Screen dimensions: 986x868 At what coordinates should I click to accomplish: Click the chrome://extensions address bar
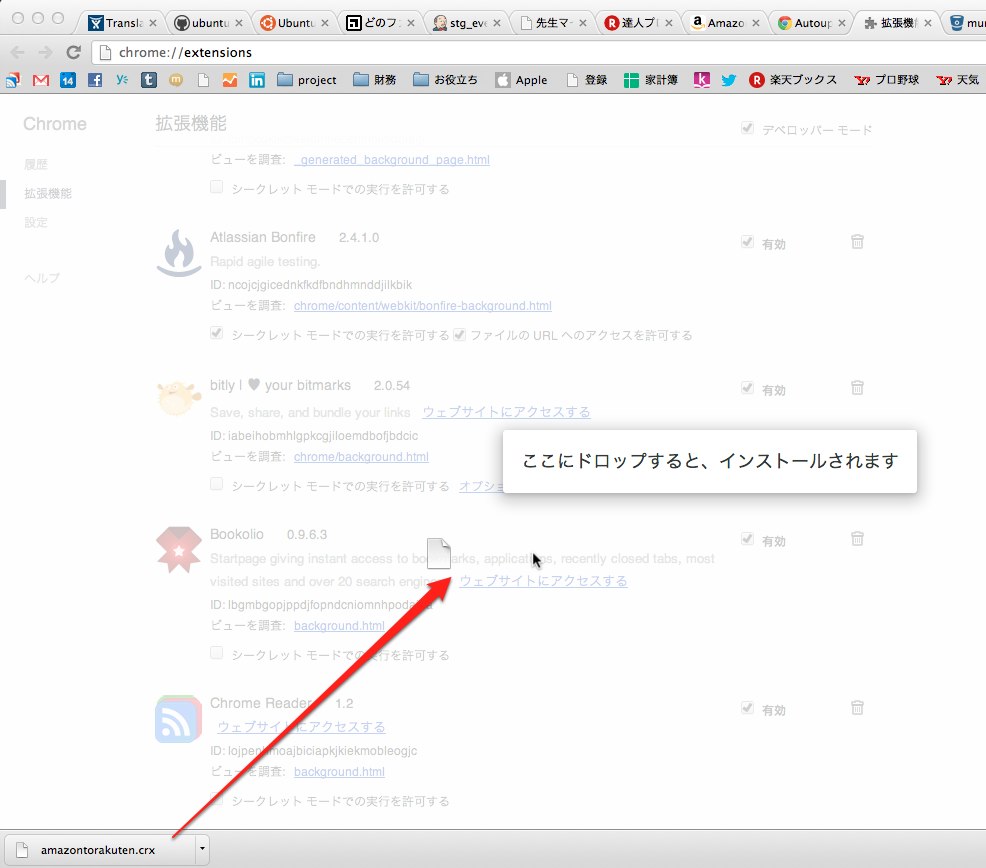[538, 52]
